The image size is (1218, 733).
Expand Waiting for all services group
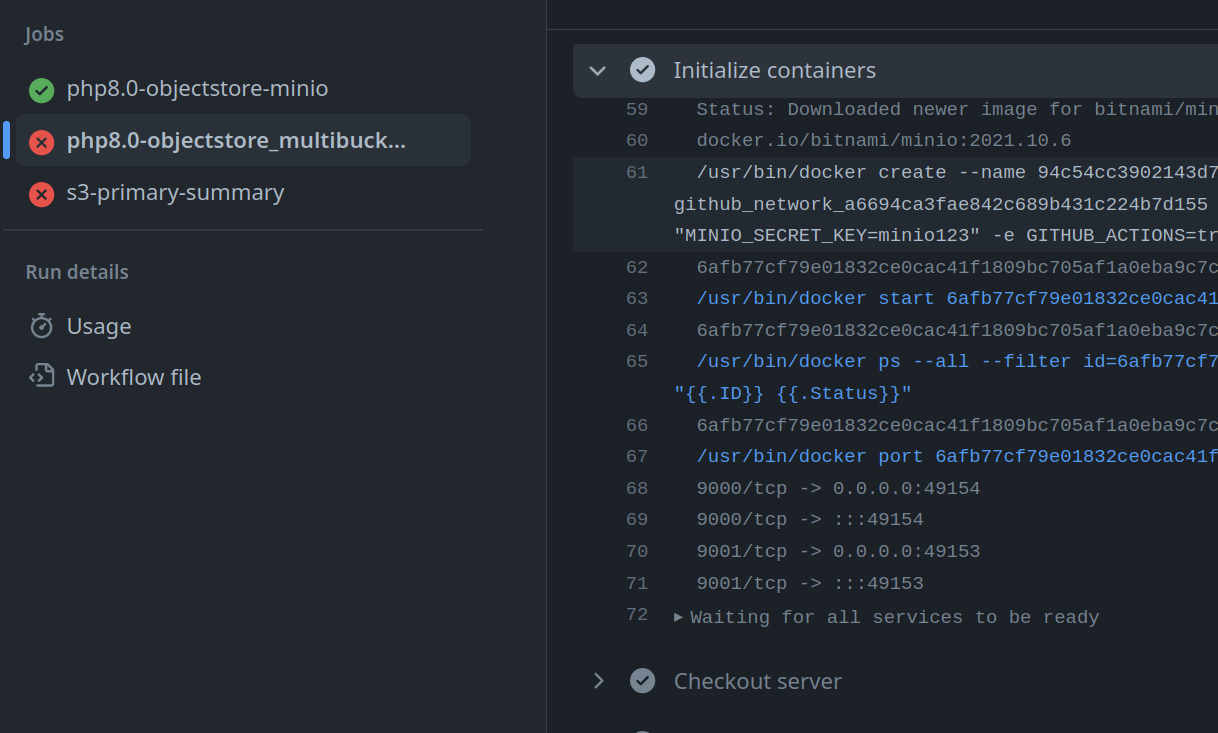(679, 617)
